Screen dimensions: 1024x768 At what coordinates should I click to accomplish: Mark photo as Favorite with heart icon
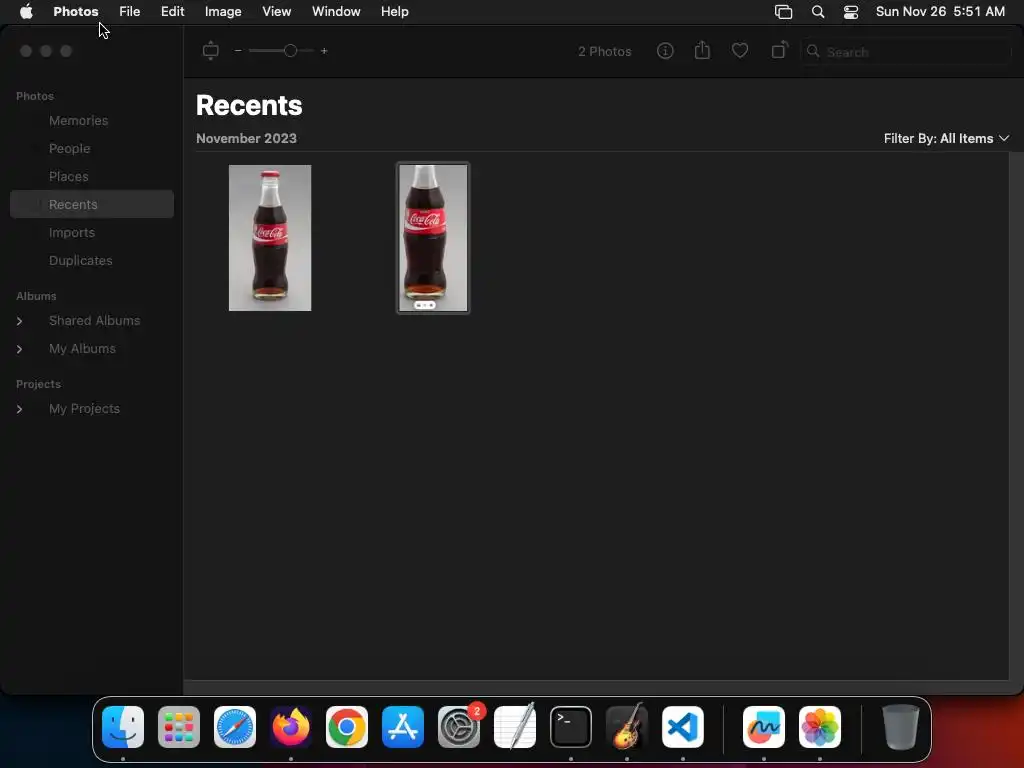click(739, 50)
